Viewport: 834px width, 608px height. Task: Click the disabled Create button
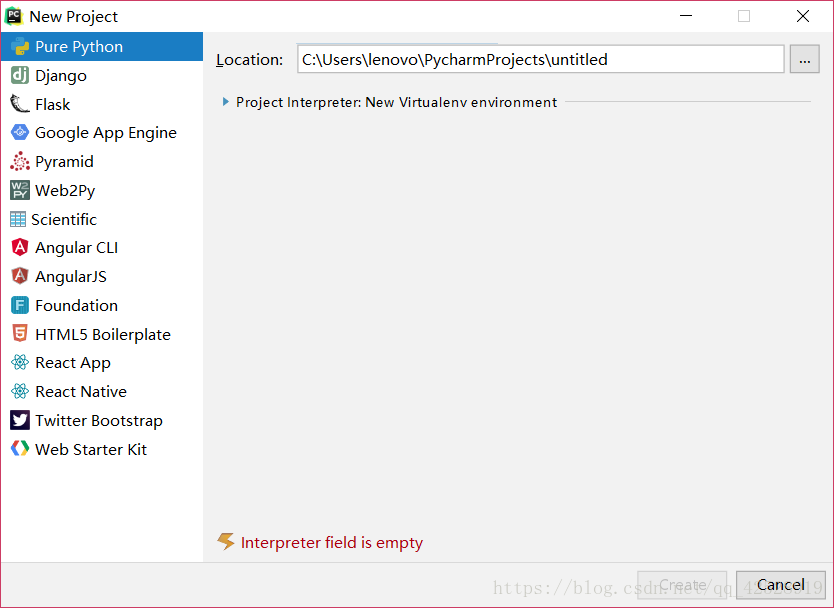click(x=682, y=585)
